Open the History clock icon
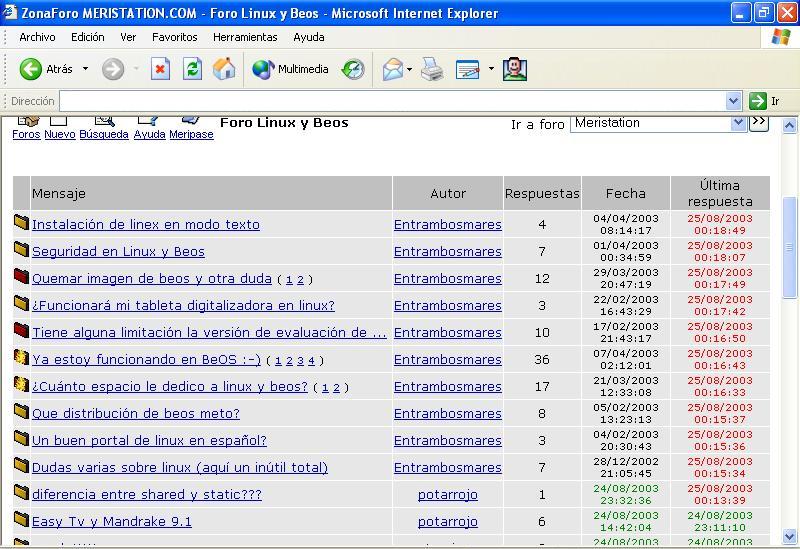 [x=353, y=69]
